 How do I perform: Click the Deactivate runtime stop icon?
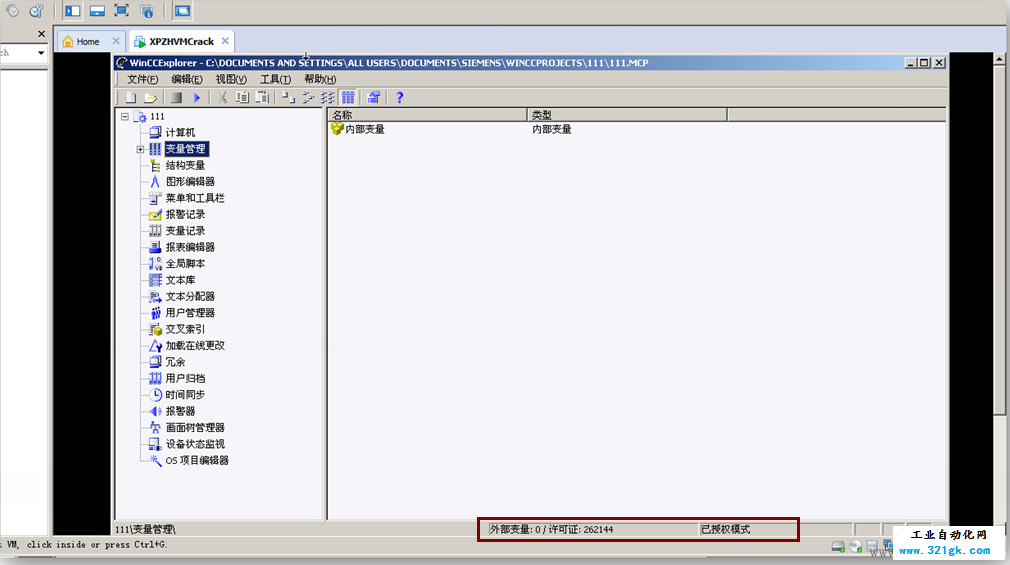pyautogui.click(x=176, y=97)
